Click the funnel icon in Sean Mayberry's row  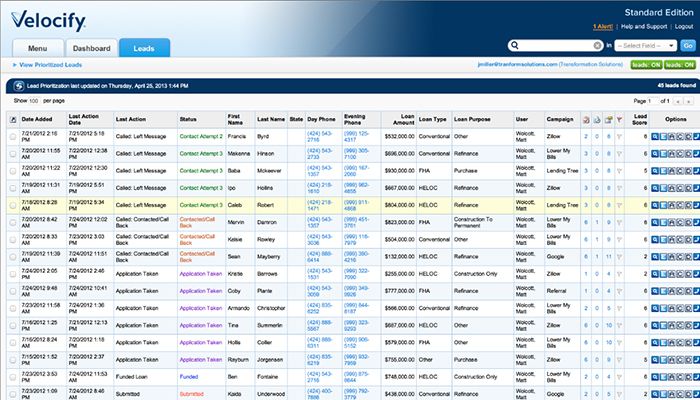tap(619, 257)
